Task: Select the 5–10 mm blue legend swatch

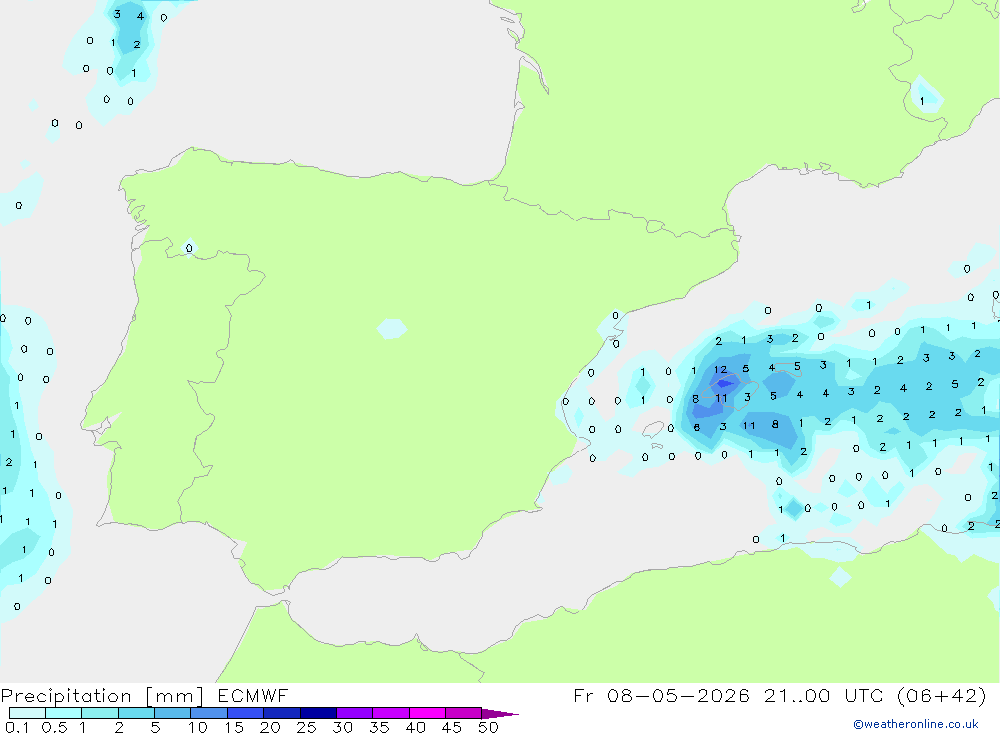Action: tap(173, 713)
